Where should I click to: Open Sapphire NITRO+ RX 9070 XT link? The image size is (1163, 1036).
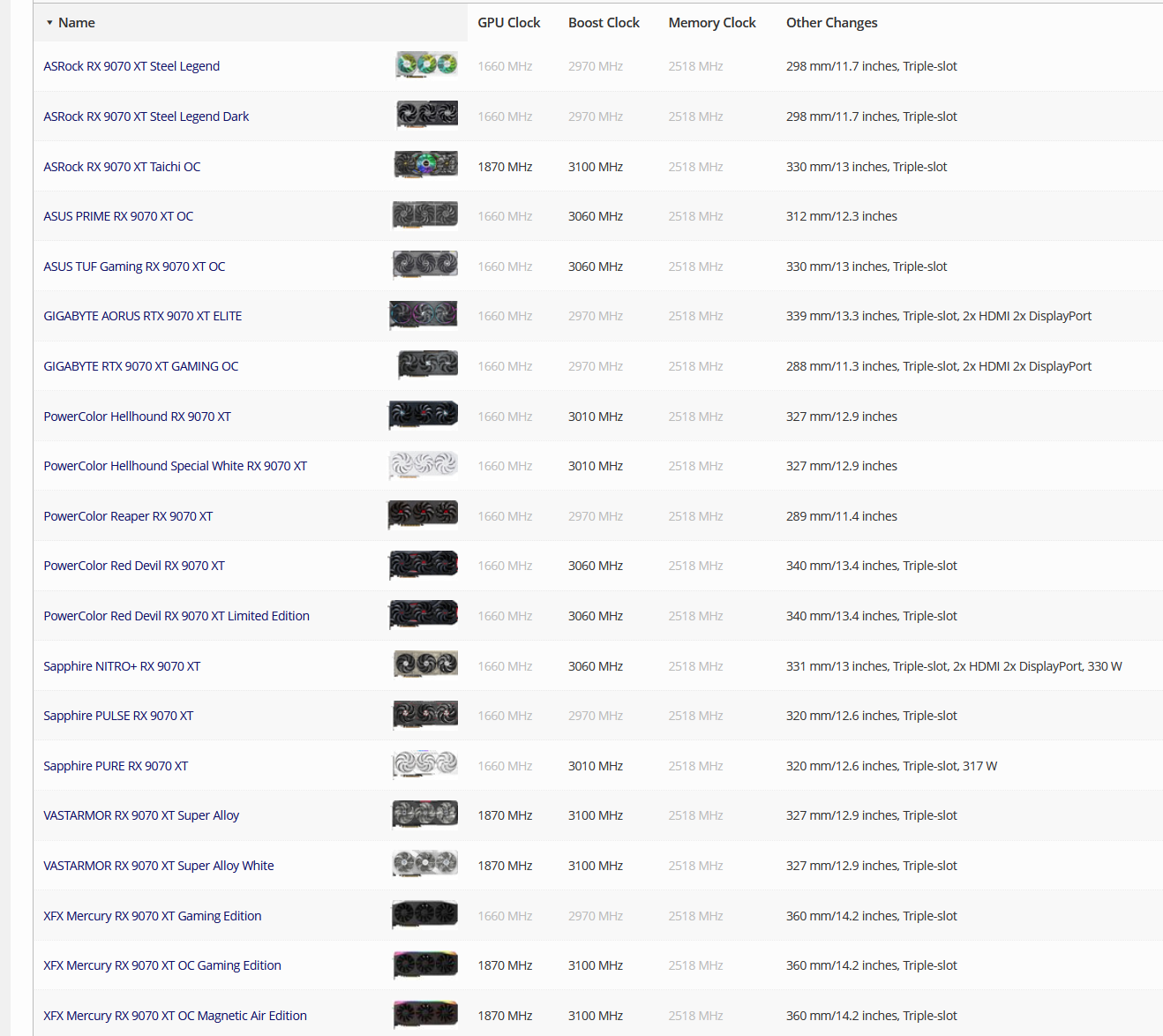(122, 666)
